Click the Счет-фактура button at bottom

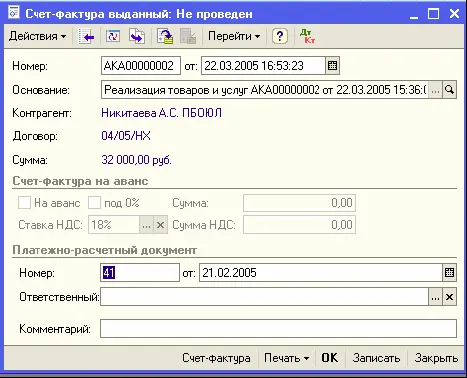[x=216, y=358]
